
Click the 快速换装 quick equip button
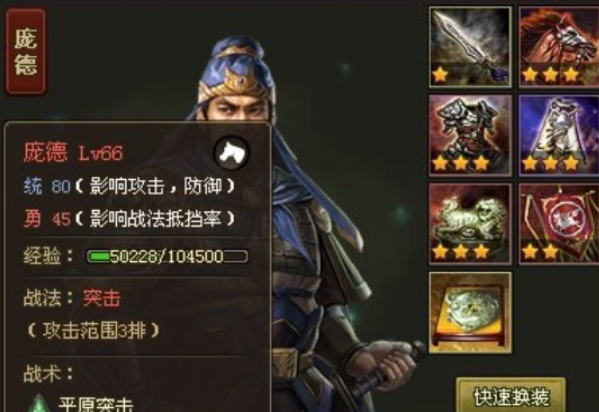[511, 396]
